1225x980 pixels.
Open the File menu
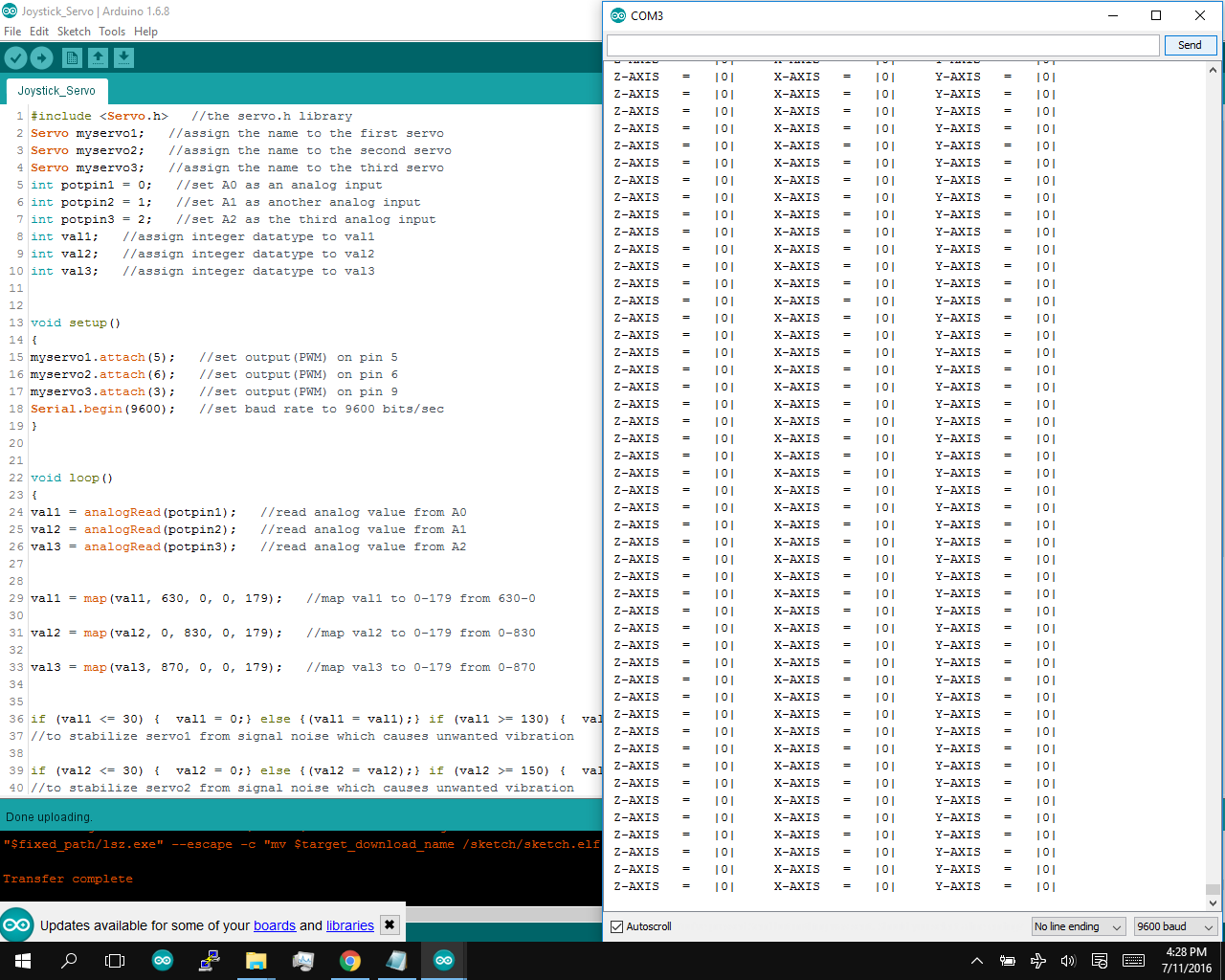tap(12, 32)
